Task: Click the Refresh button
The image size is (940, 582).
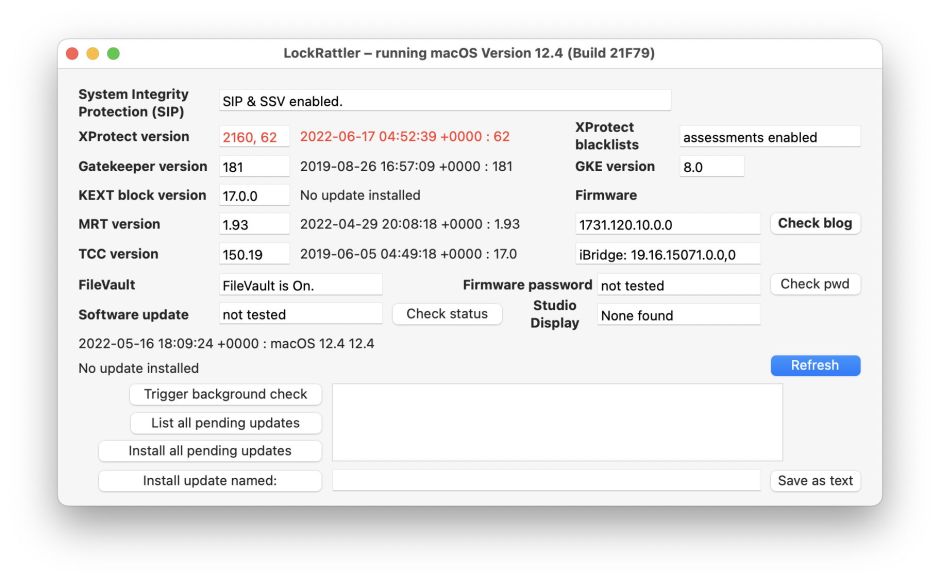Action: click(815, 366)
